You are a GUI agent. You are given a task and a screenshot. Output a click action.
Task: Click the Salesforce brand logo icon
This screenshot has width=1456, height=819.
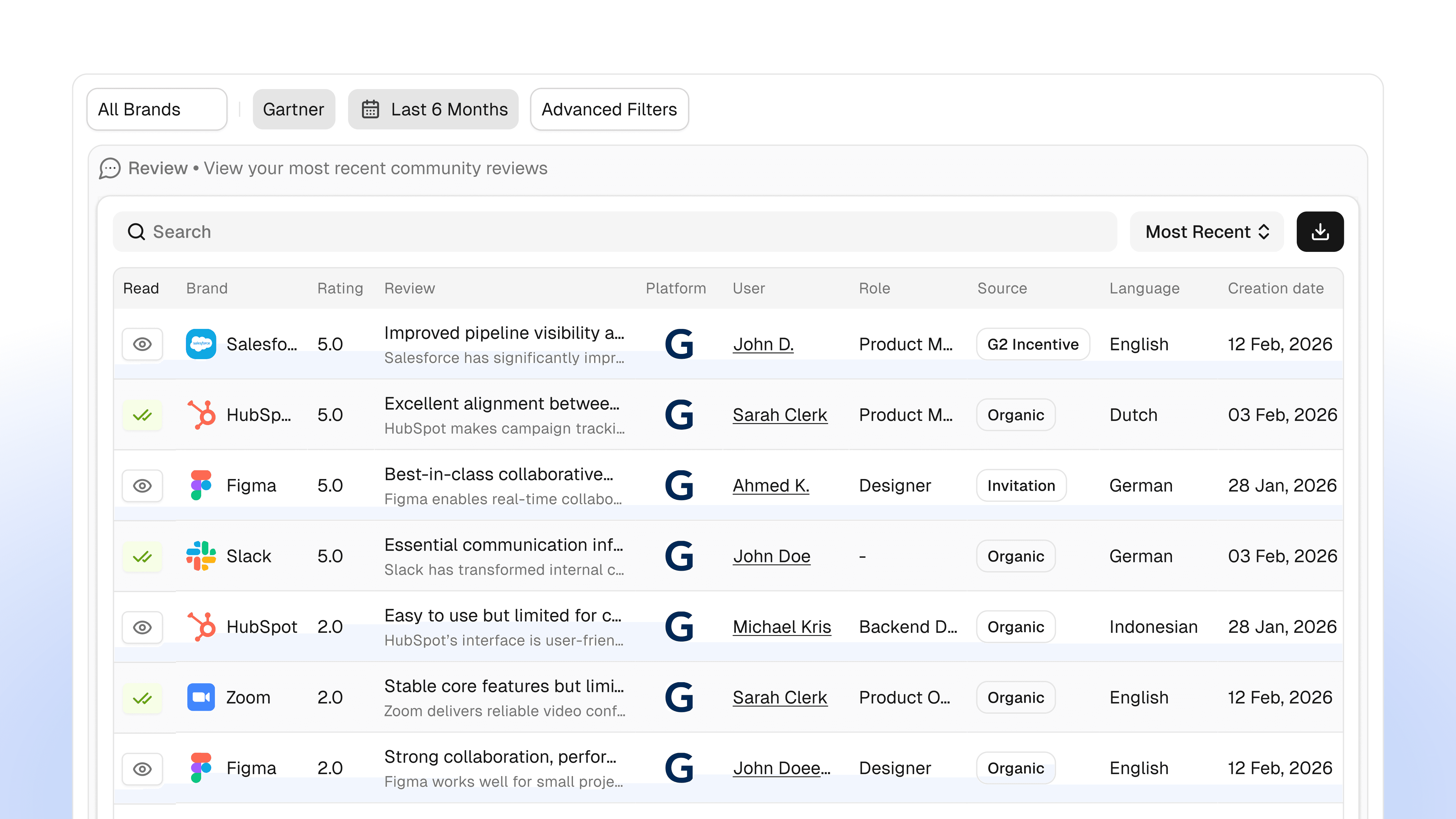201,344
